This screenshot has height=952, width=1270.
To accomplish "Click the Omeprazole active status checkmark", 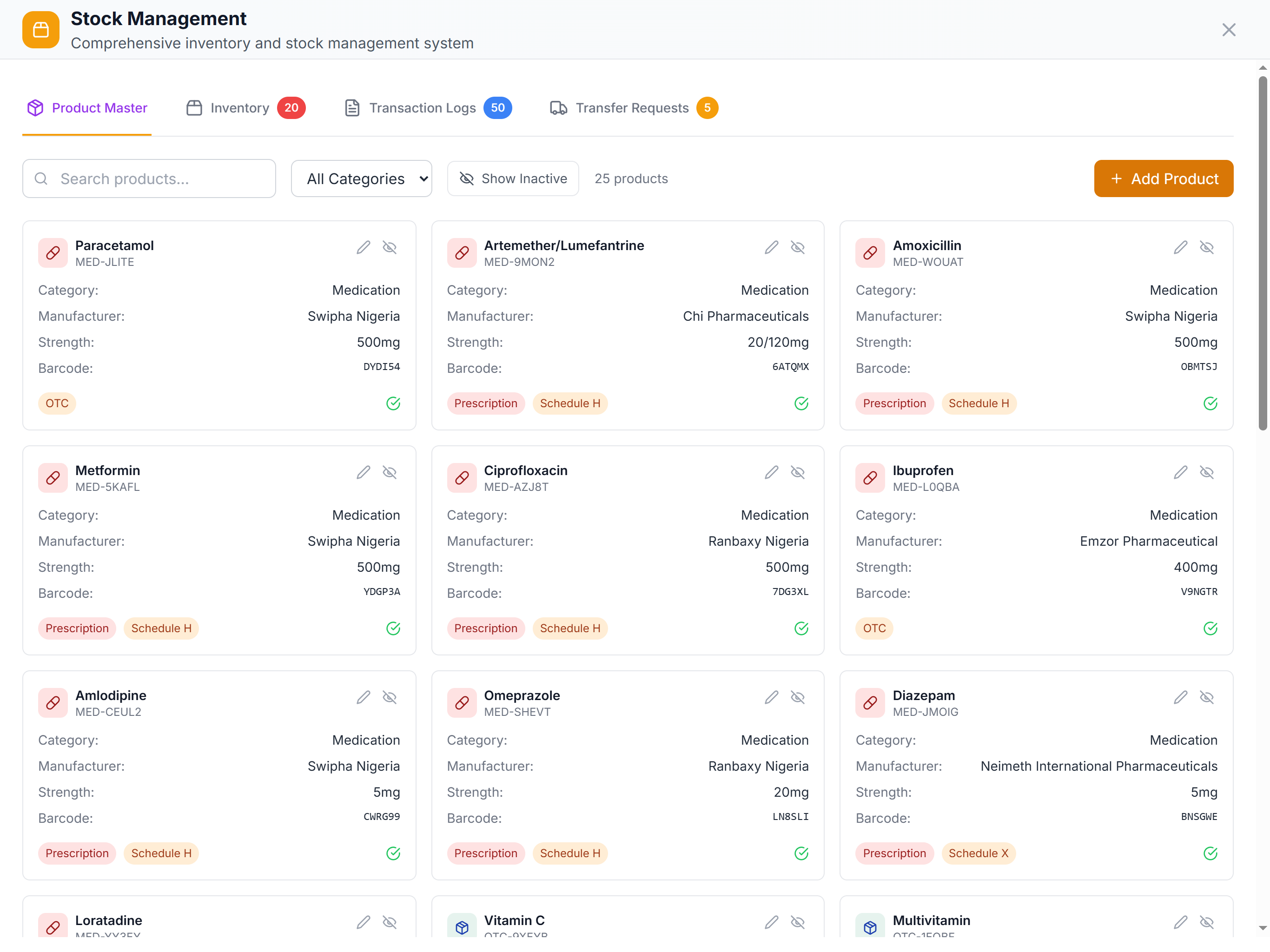I will tap(801, 853).
